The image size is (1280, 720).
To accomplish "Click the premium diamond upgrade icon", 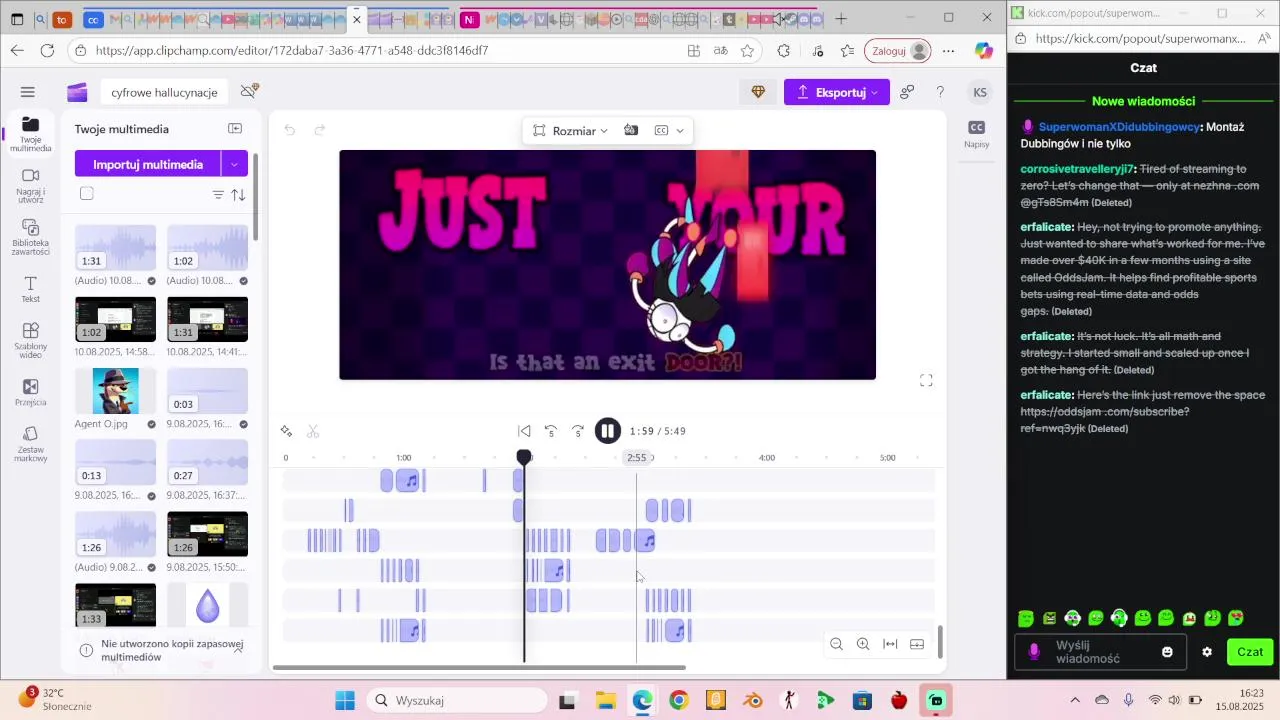I will point(758,92).
